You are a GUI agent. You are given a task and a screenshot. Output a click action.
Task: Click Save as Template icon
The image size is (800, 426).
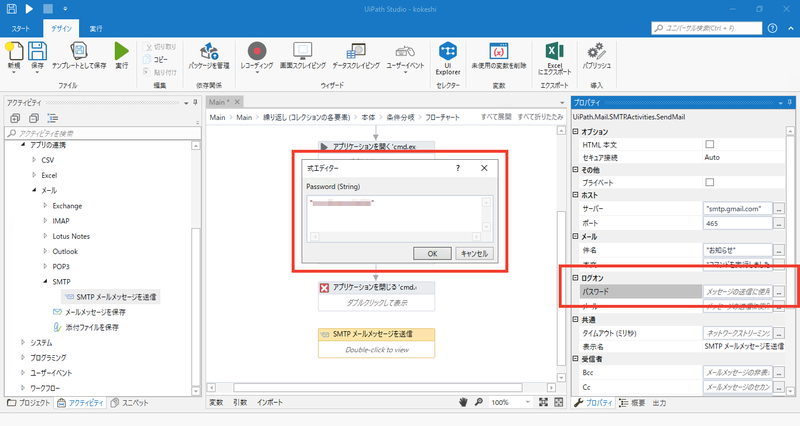point(79,52)
